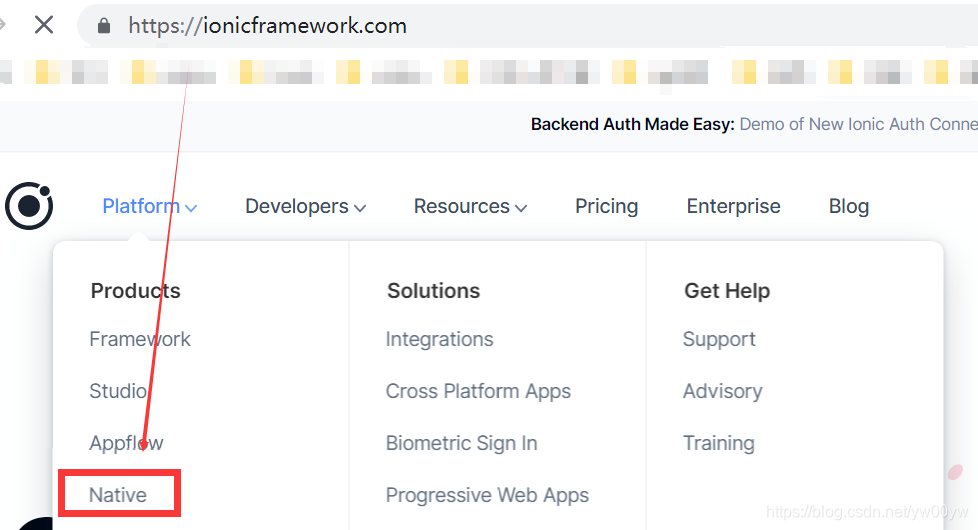Open the Platform dropdown menu
This screenshot has height=530, width=978.
click(x=150, y=206)
